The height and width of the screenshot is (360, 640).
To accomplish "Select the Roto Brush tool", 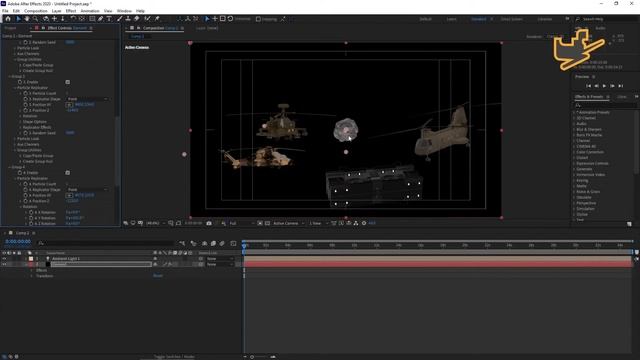I will click(147, 19).
